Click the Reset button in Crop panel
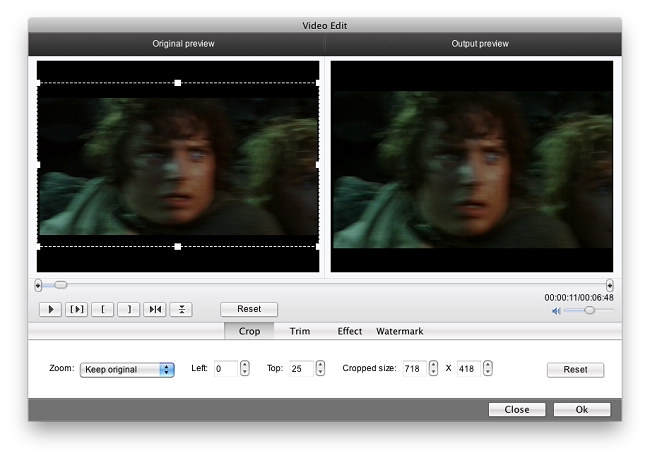 click(575, 370)
